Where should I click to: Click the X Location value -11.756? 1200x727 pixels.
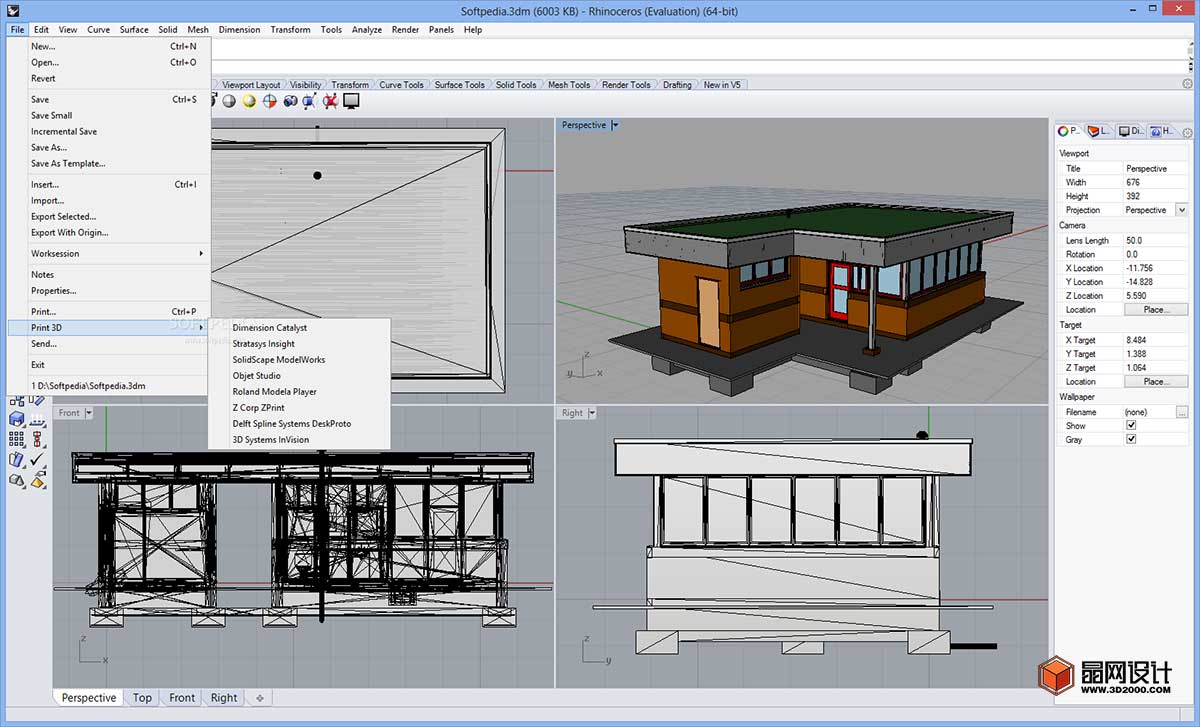click(1139, 268)
